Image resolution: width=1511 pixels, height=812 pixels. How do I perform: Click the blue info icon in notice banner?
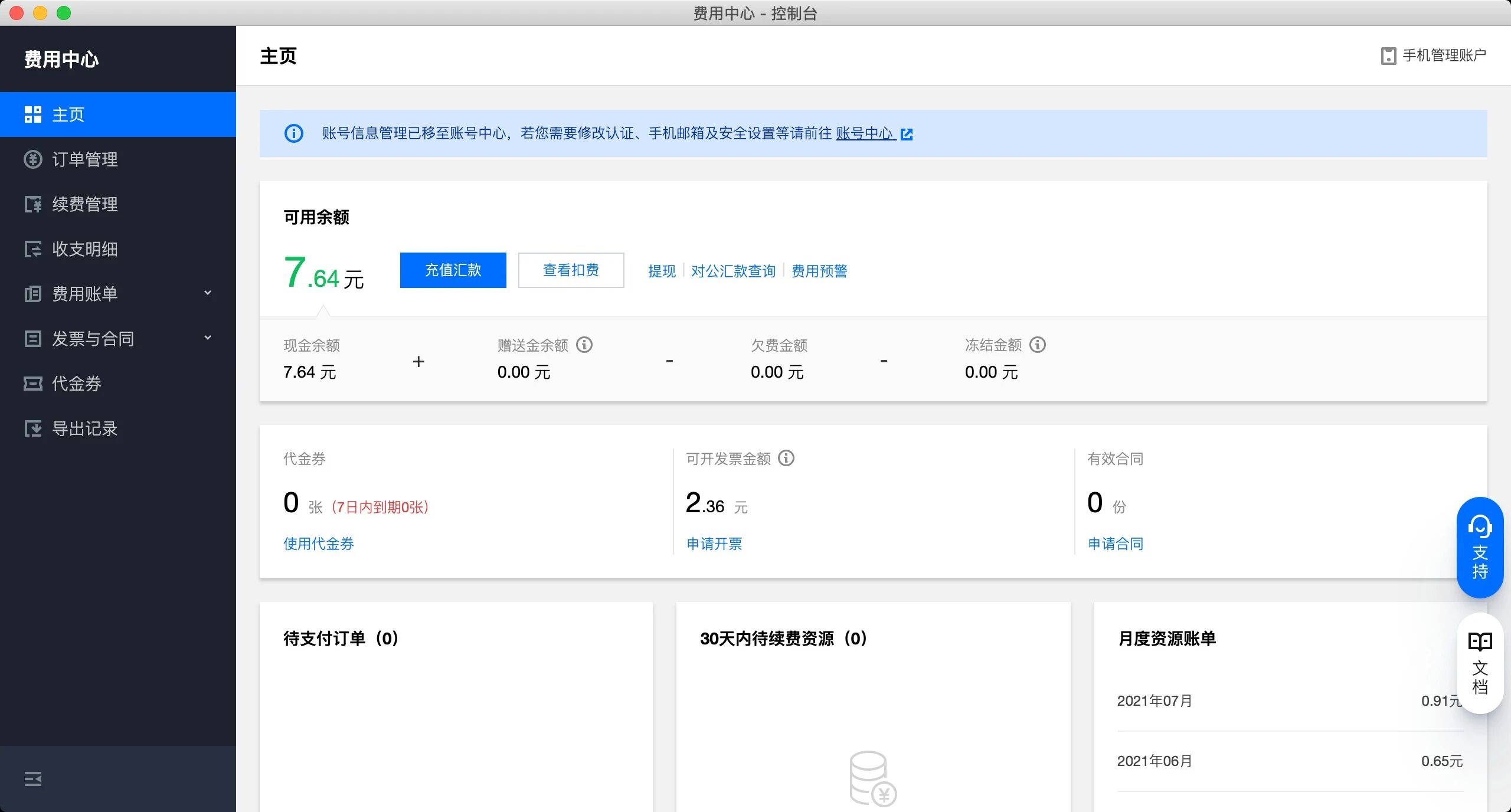(294, 133)
